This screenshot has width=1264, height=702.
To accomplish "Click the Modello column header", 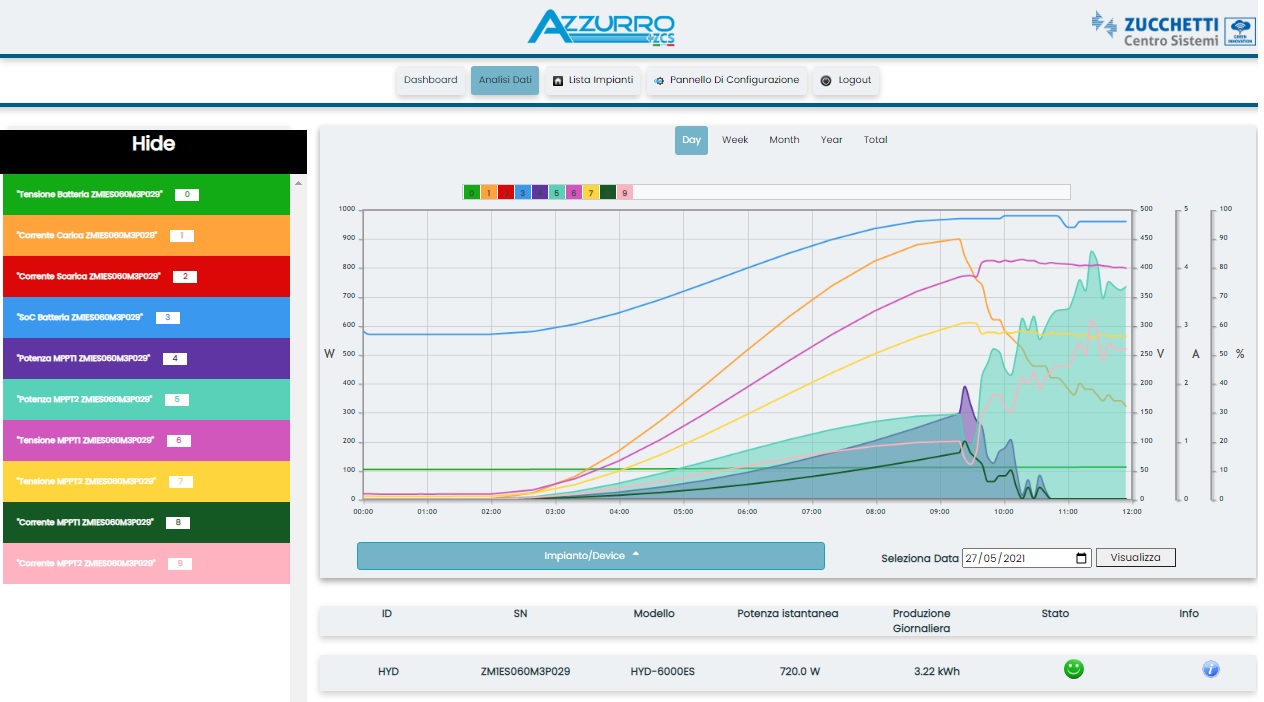I will 654,614.
